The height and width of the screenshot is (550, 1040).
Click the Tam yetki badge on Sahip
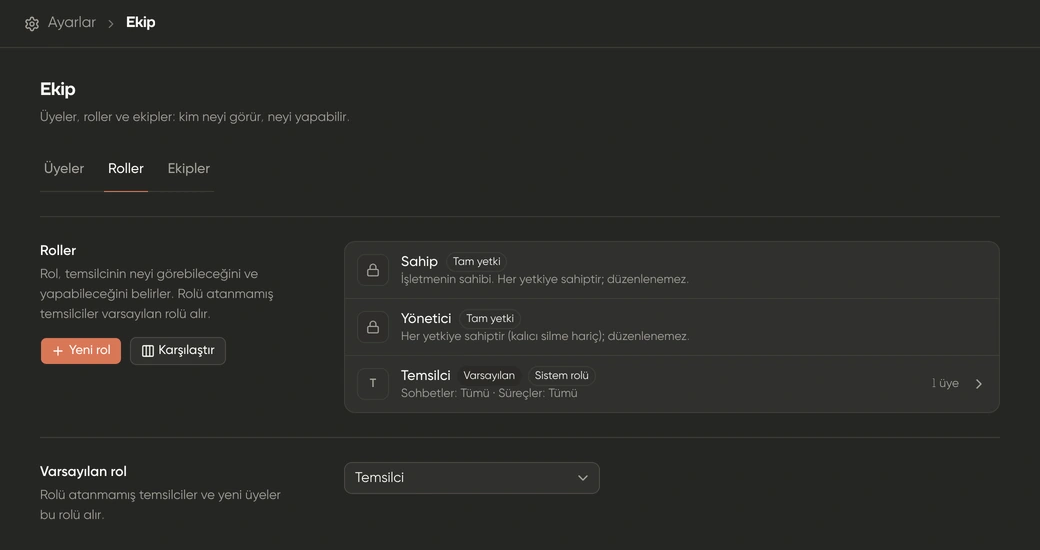click(476, 261)
